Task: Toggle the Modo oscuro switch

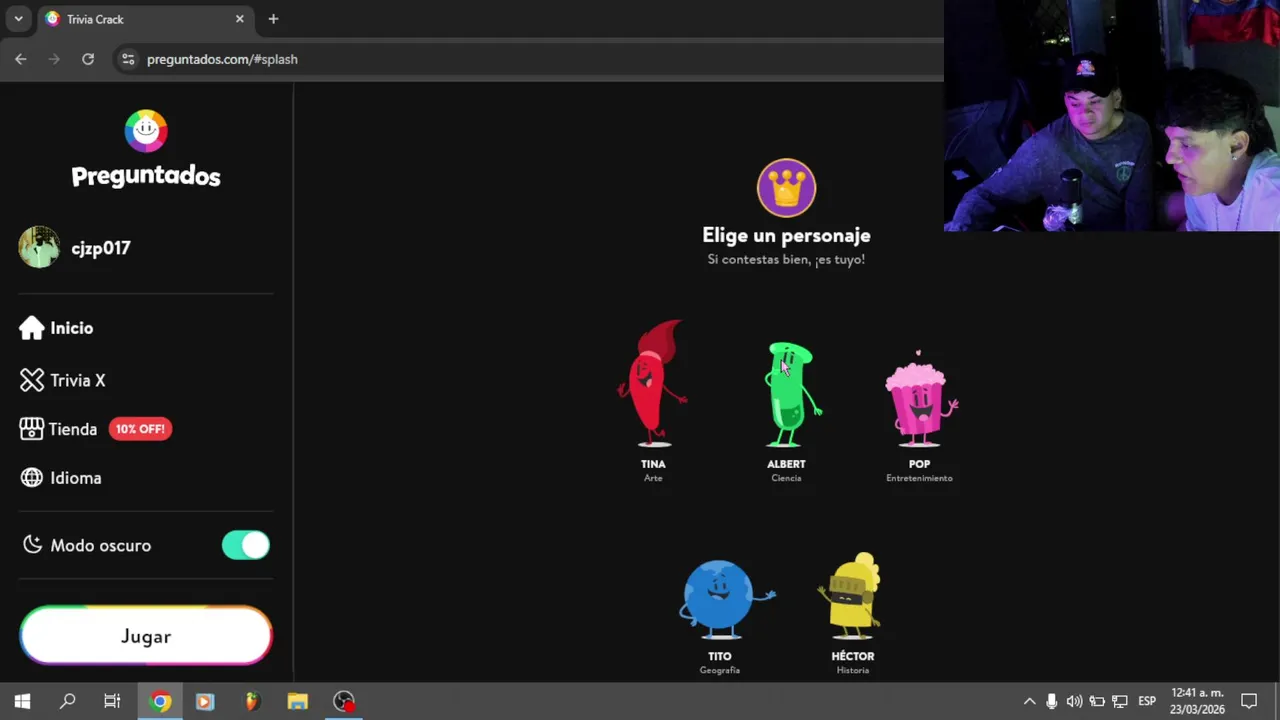Action: tap(246, 545)
